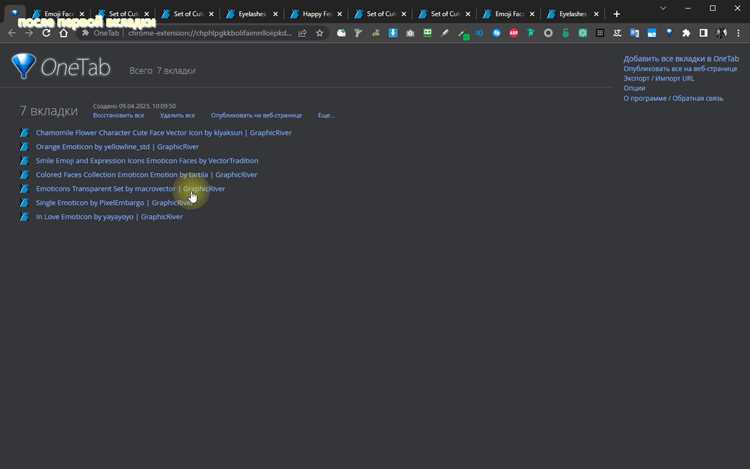The height and width of the screenshot is (469, 750).
Task: Click "Удалить все" to delete all tabs
Action: 177,115
